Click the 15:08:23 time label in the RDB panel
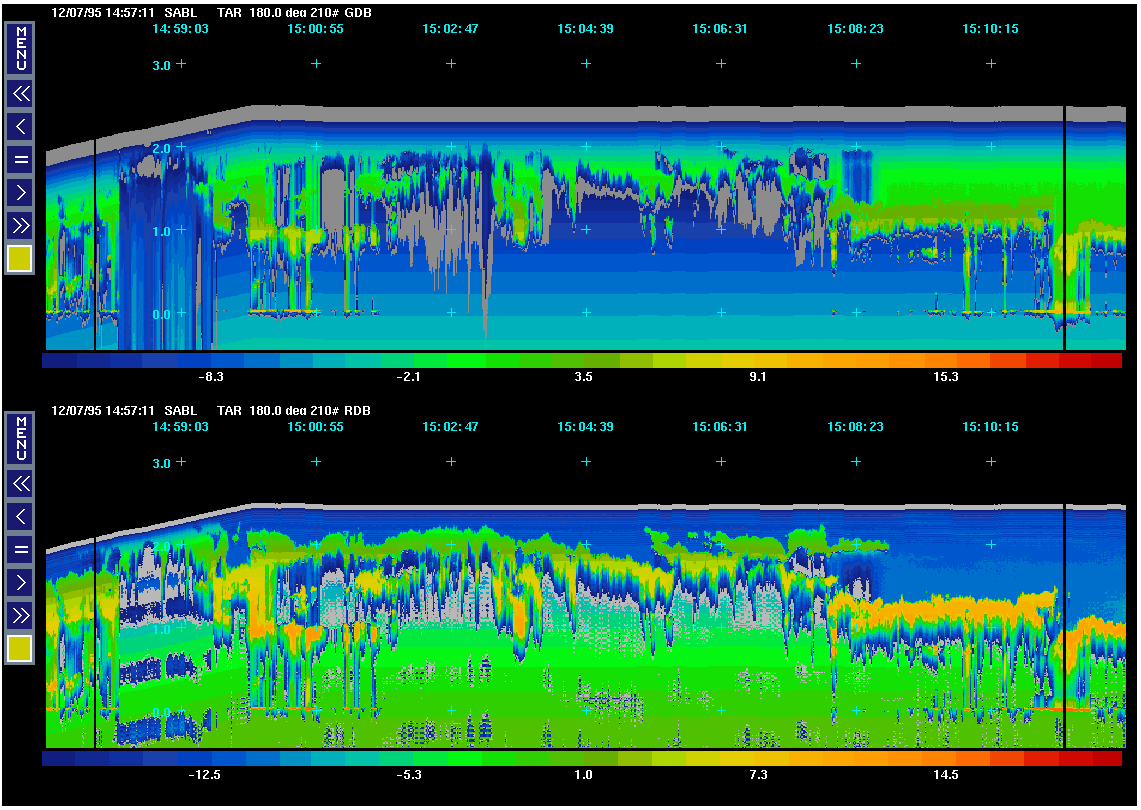The image size is (1141, 810). [855, 427]
